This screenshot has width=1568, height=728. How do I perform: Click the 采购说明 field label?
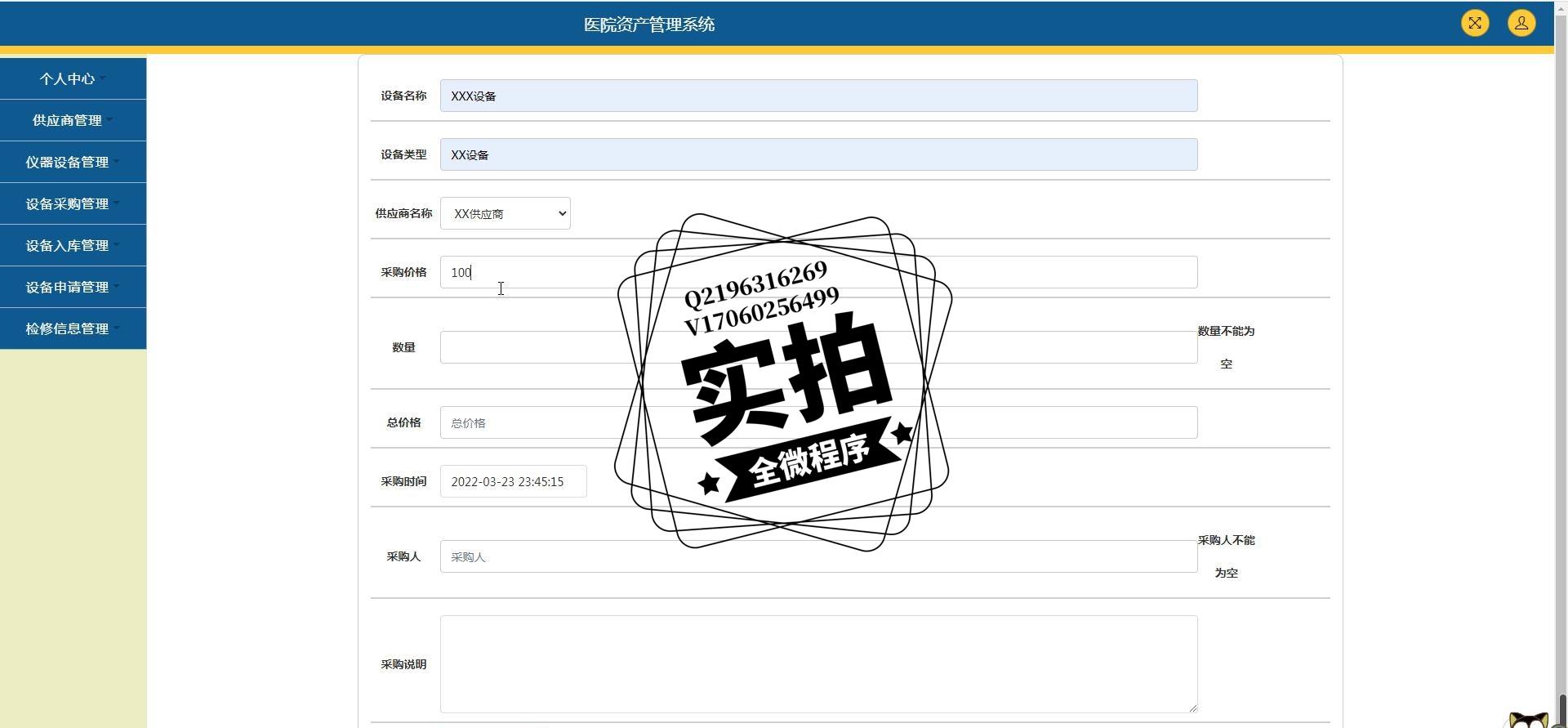pos(403,664)
